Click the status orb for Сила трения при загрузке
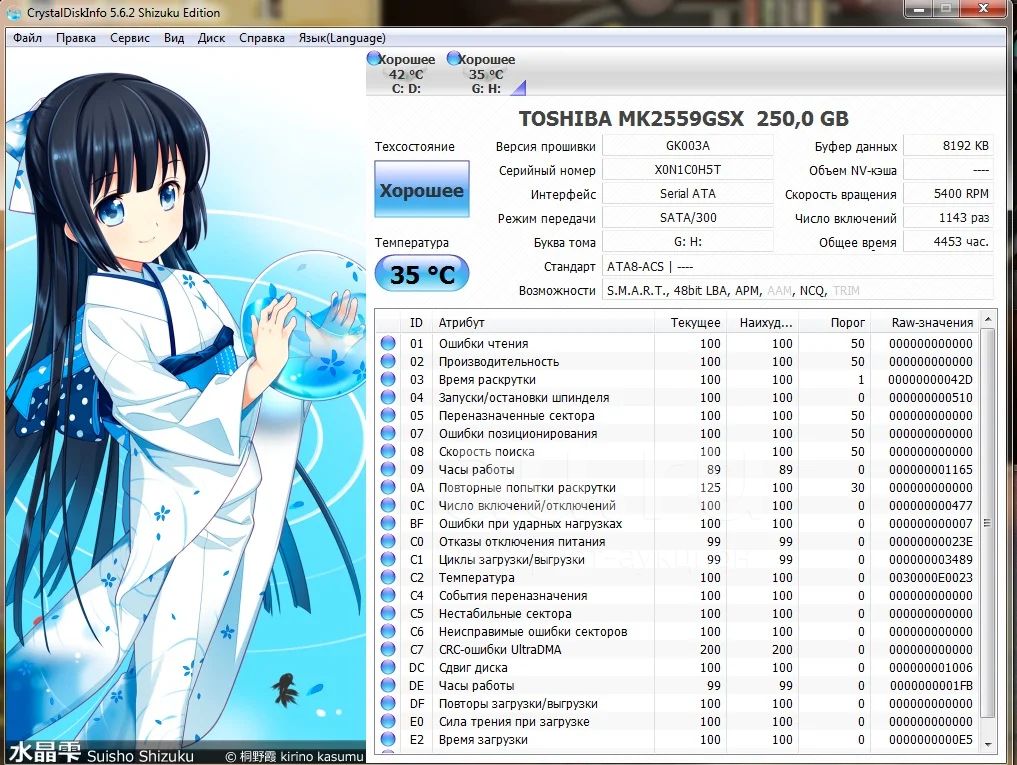The image size is (1017, 765). tap(388, 722)
